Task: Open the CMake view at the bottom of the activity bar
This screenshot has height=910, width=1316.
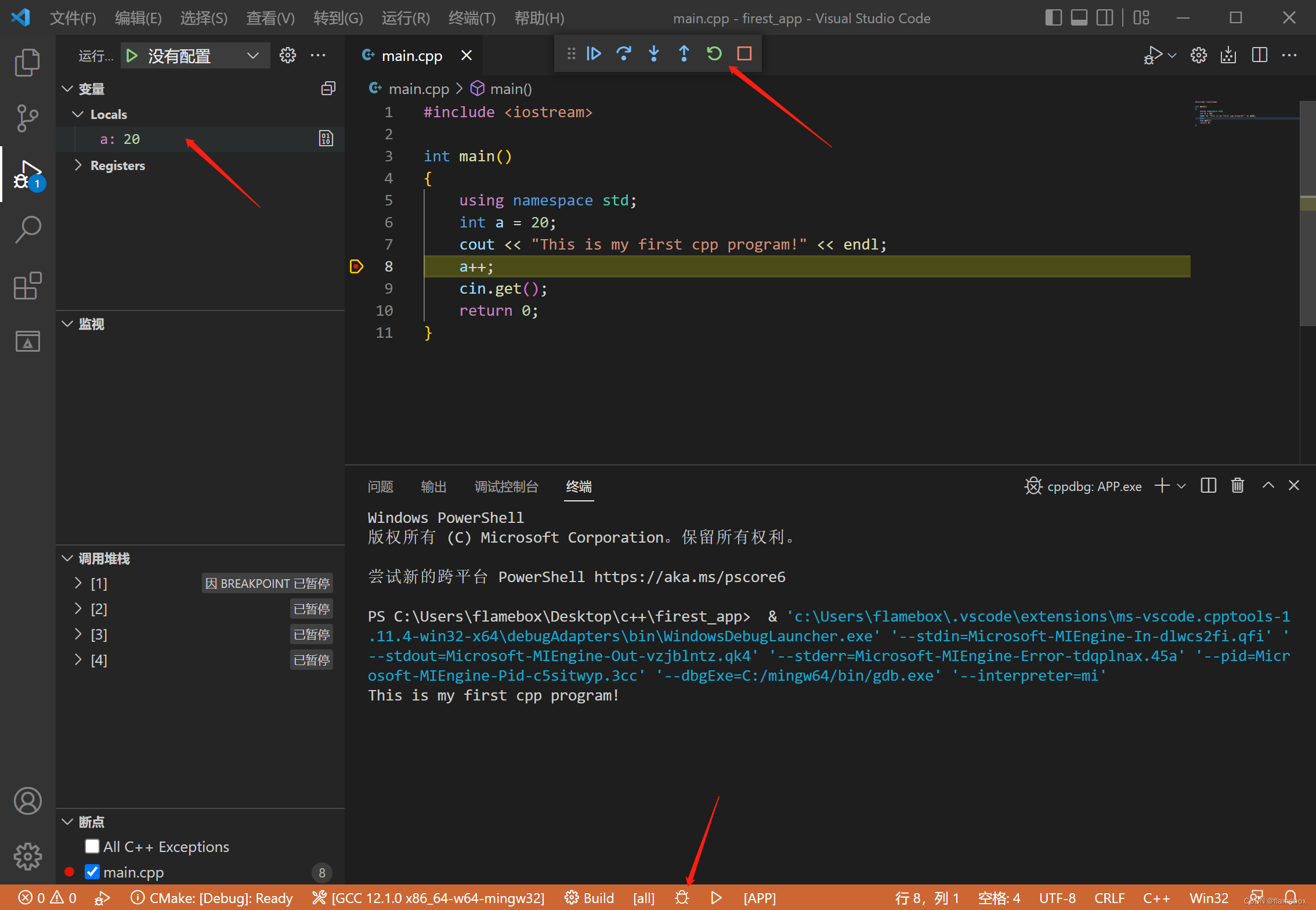Action: click(27, 341)
